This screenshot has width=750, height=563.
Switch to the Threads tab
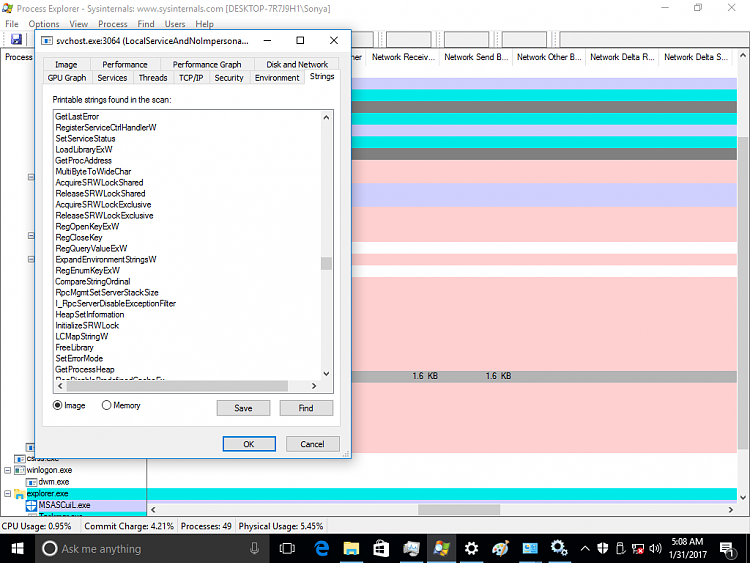coord(153,77)
